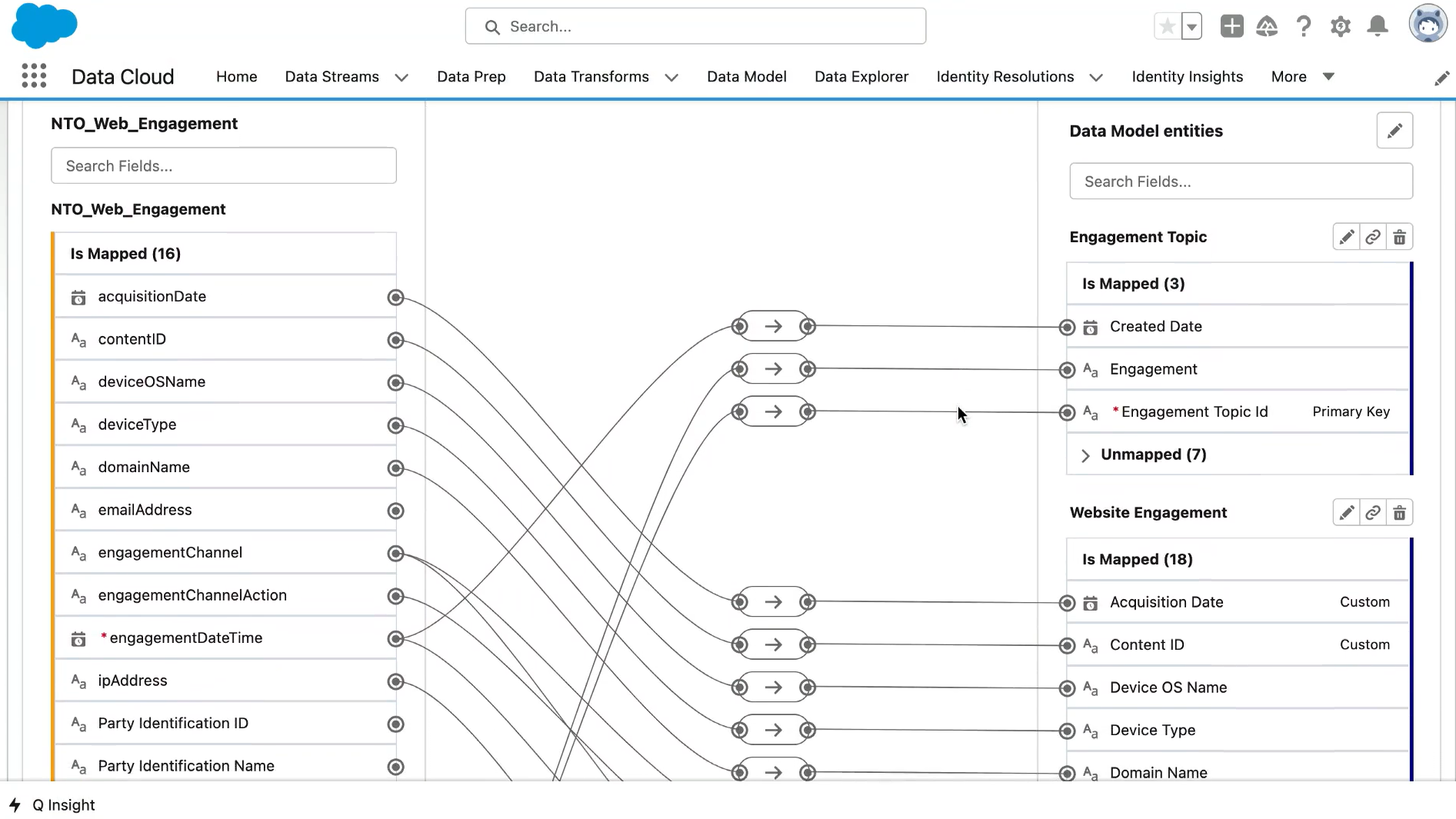Select the acquisitionDate connector circle
This screenshot has width=1456, height=819.
(395, 298)
